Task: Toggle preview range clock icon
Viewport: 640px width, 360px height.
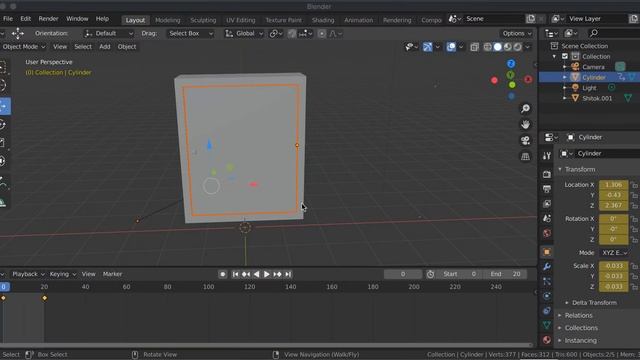Action: (x=430, y=274)
